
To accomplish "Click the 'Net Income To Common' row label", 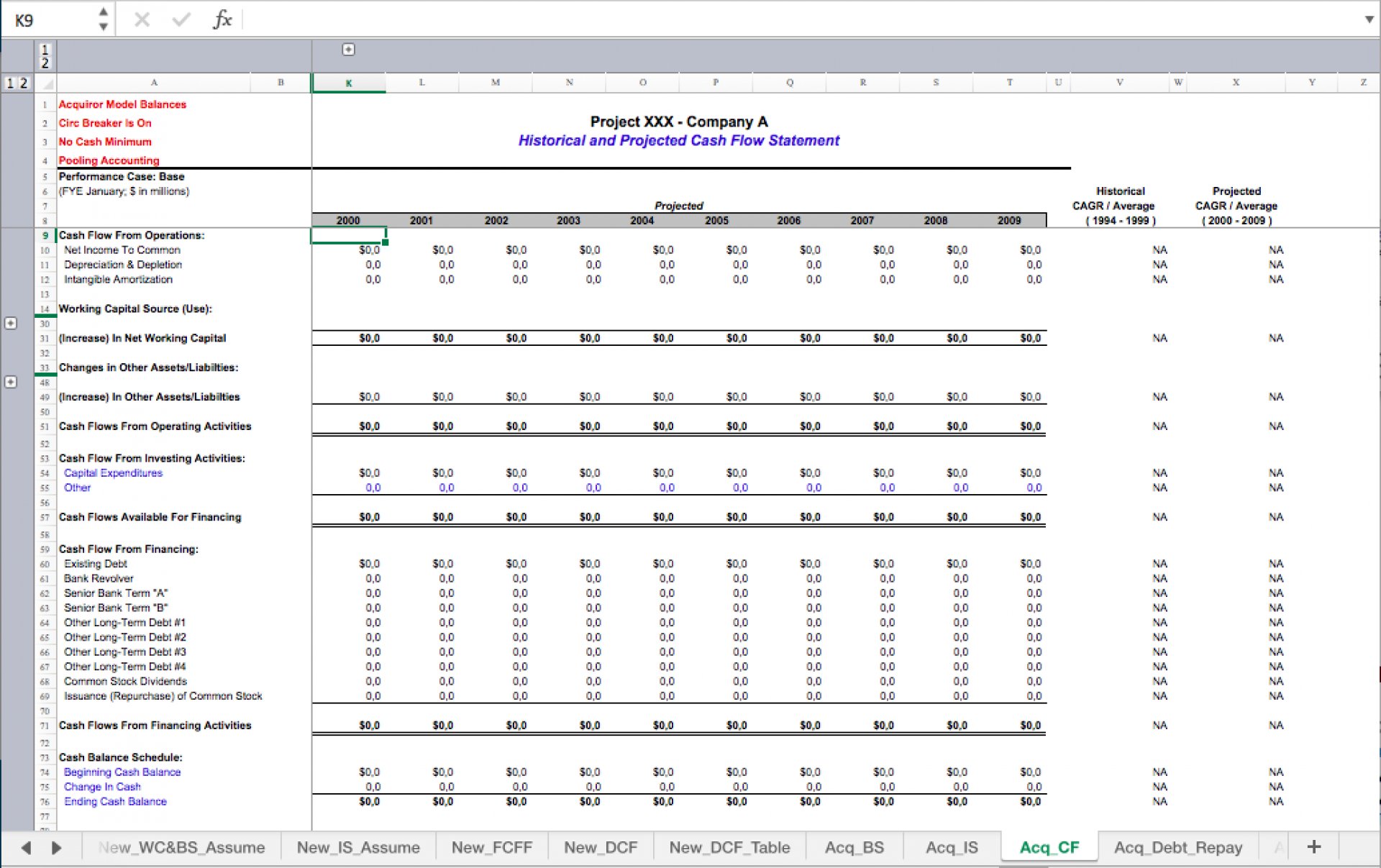I will (x=122, y=250).
